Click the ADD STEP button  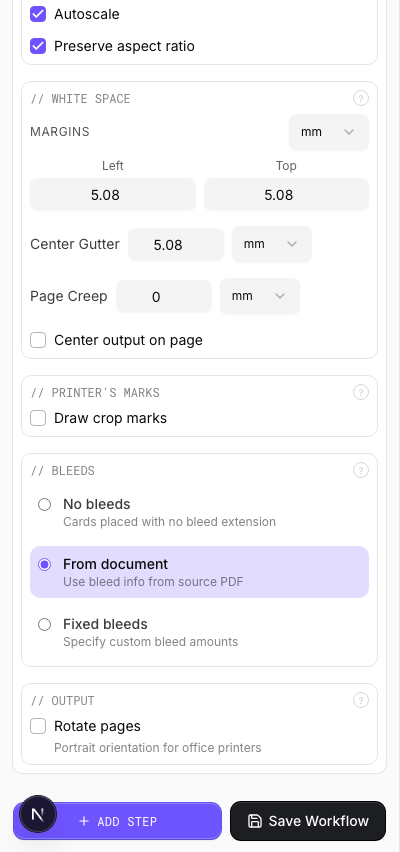click(117, 821)
